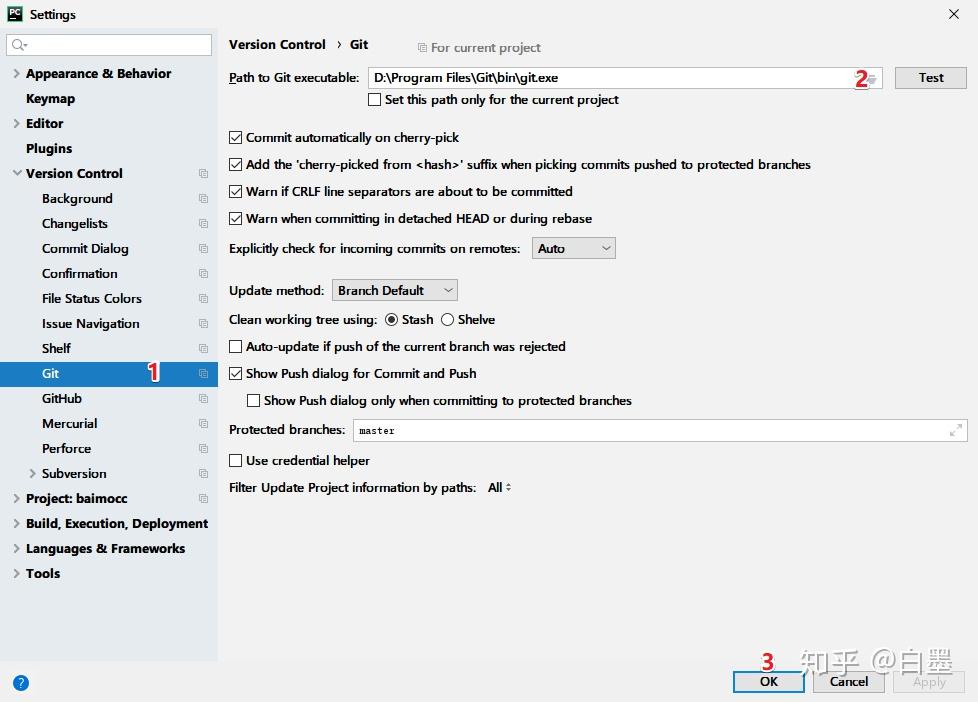Click the browse icon at end of Git executable path

[x=871, y=77]
